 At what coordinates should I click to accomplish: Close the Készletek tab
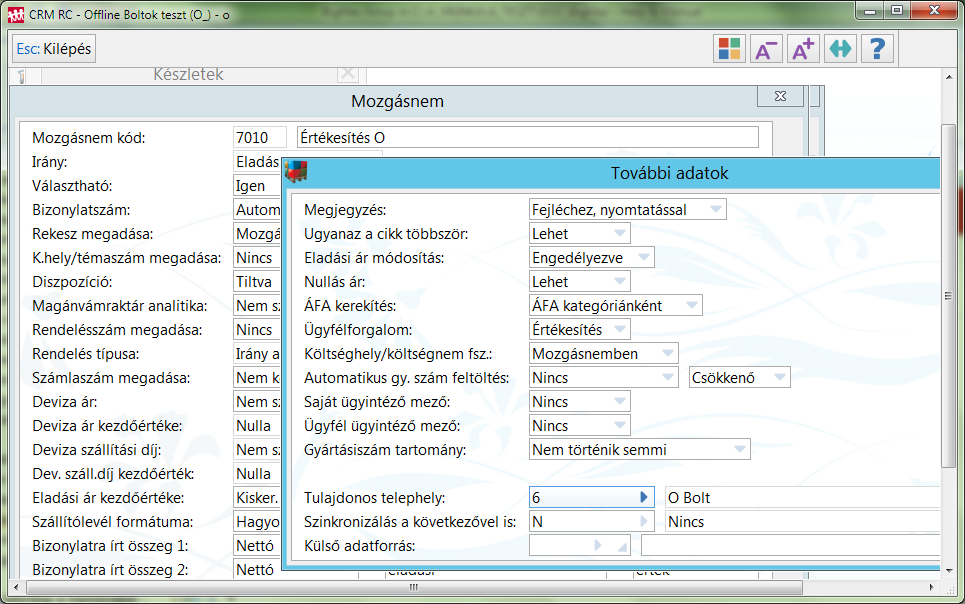pyautogui.click(x=348, y=74)
